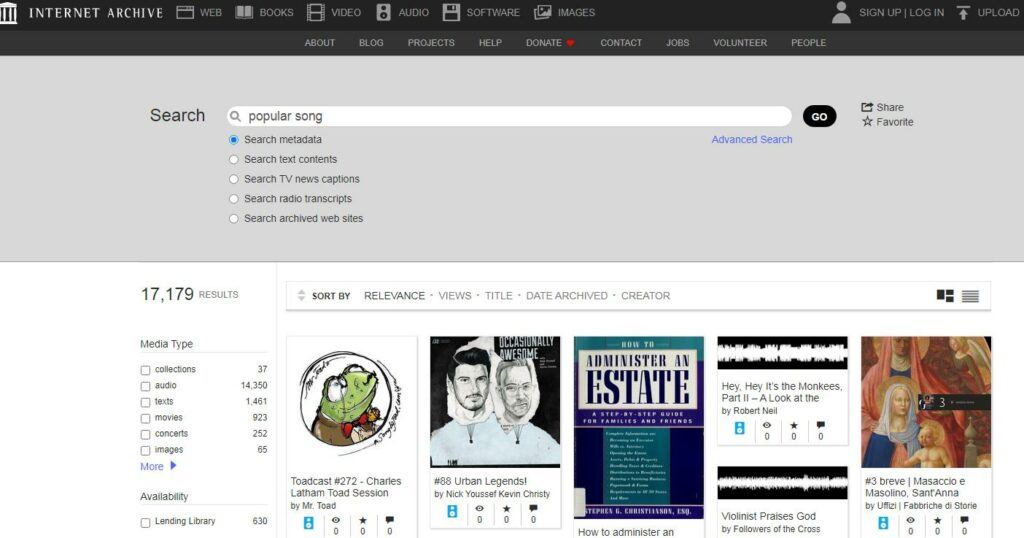
Task: Click the Upload arrow icon
Action: click(x=963, y=12)
